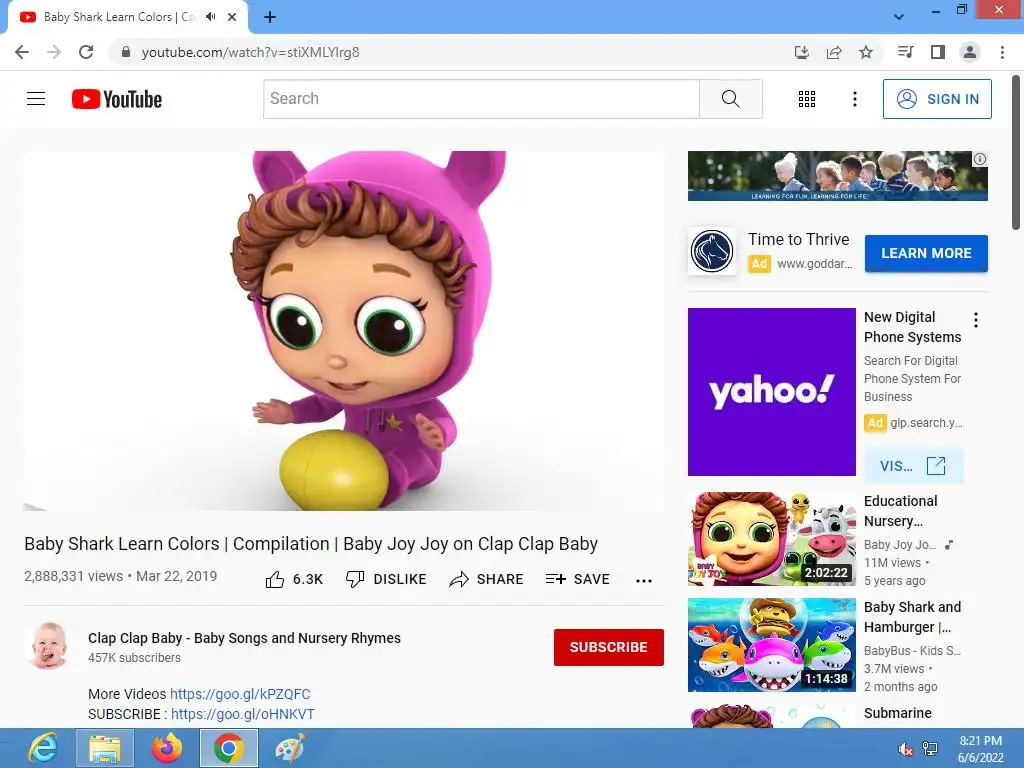
Task: Open the media control icon in toolbar
Action: 905,52
